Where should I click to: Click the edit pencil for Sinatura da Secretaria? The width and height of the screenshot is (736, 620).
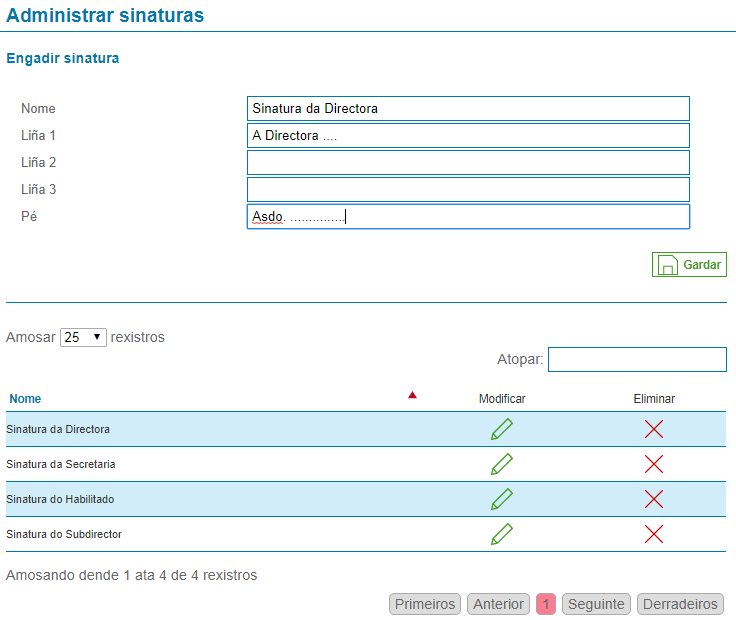pos(502,464)
